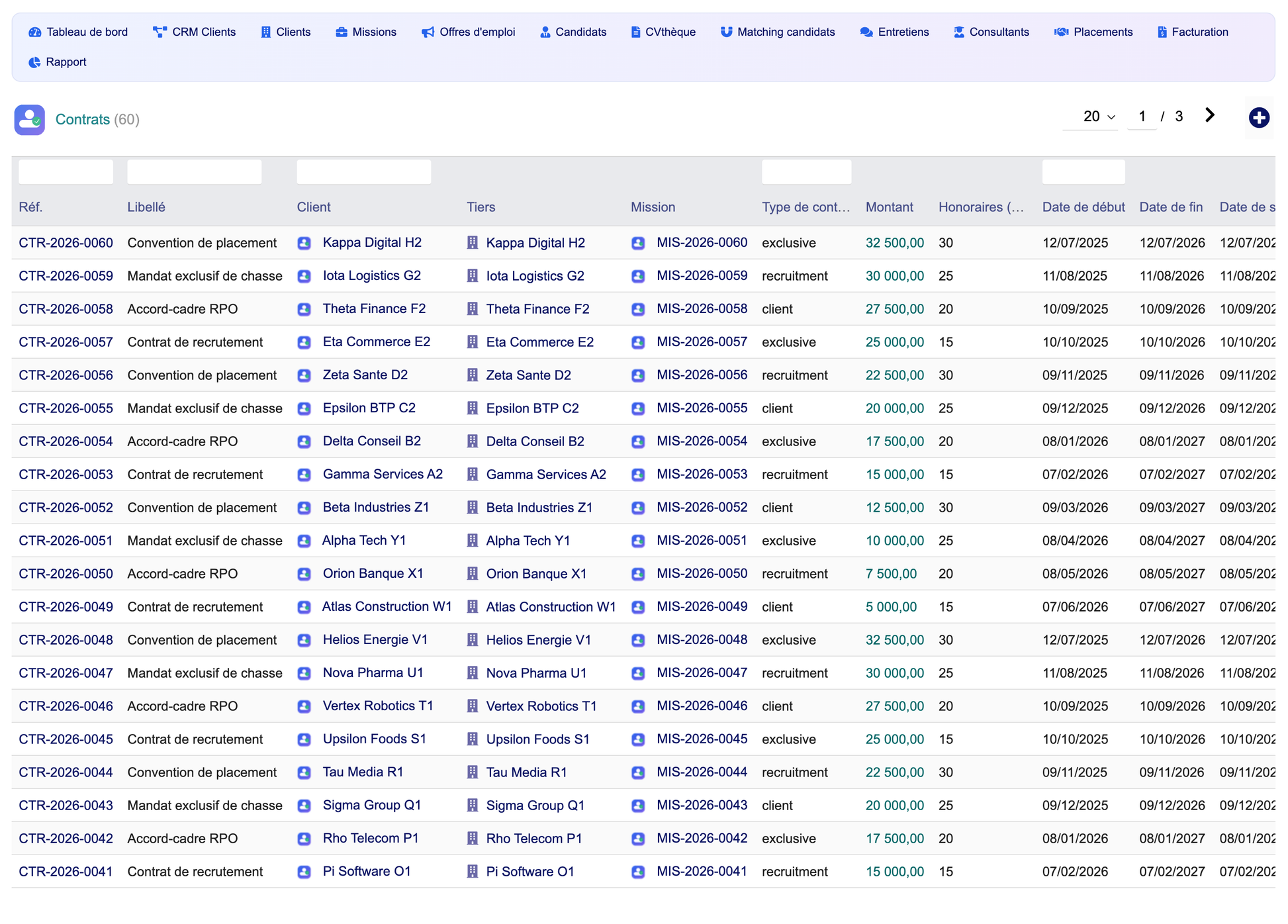Open the Missions menu
The width and height of the screenshot is (1288, 924).
366,32
